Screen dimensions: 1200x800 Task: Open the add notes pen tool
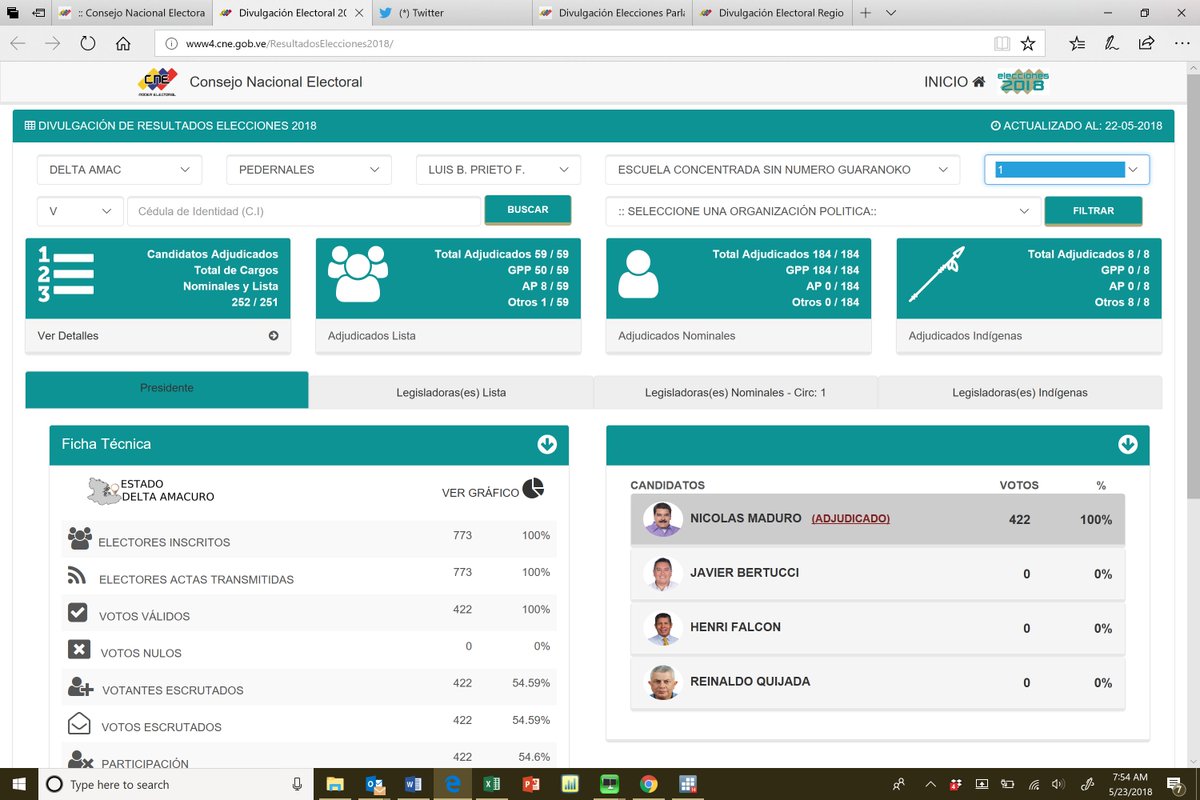coord(1111,44)
